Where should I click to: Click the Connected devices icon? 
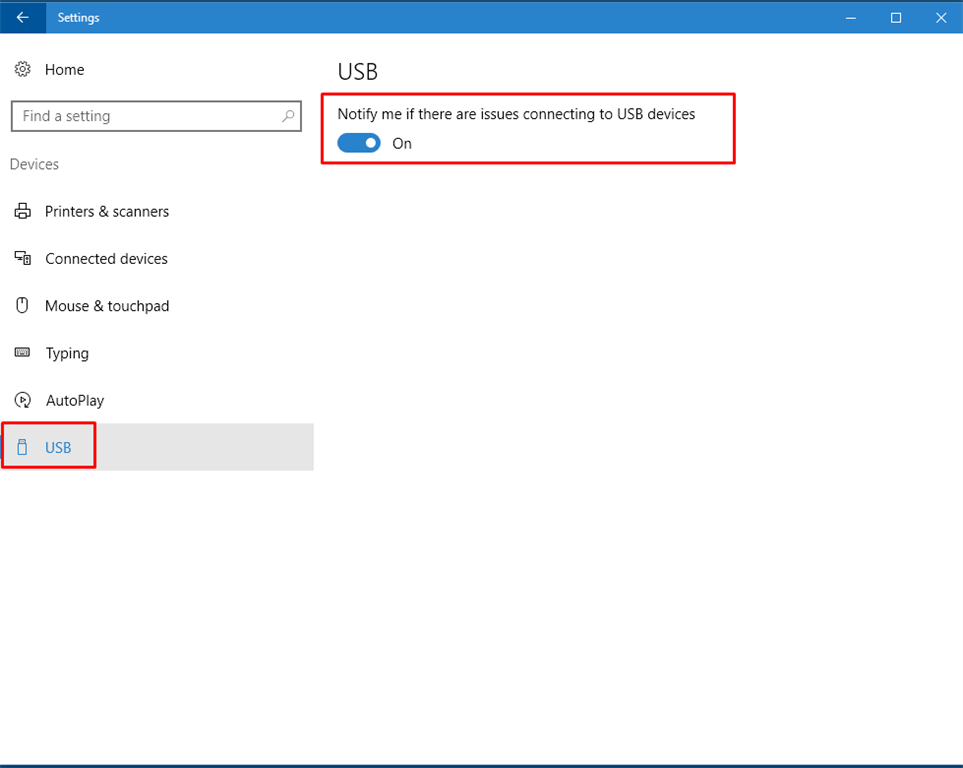point(22,258)
